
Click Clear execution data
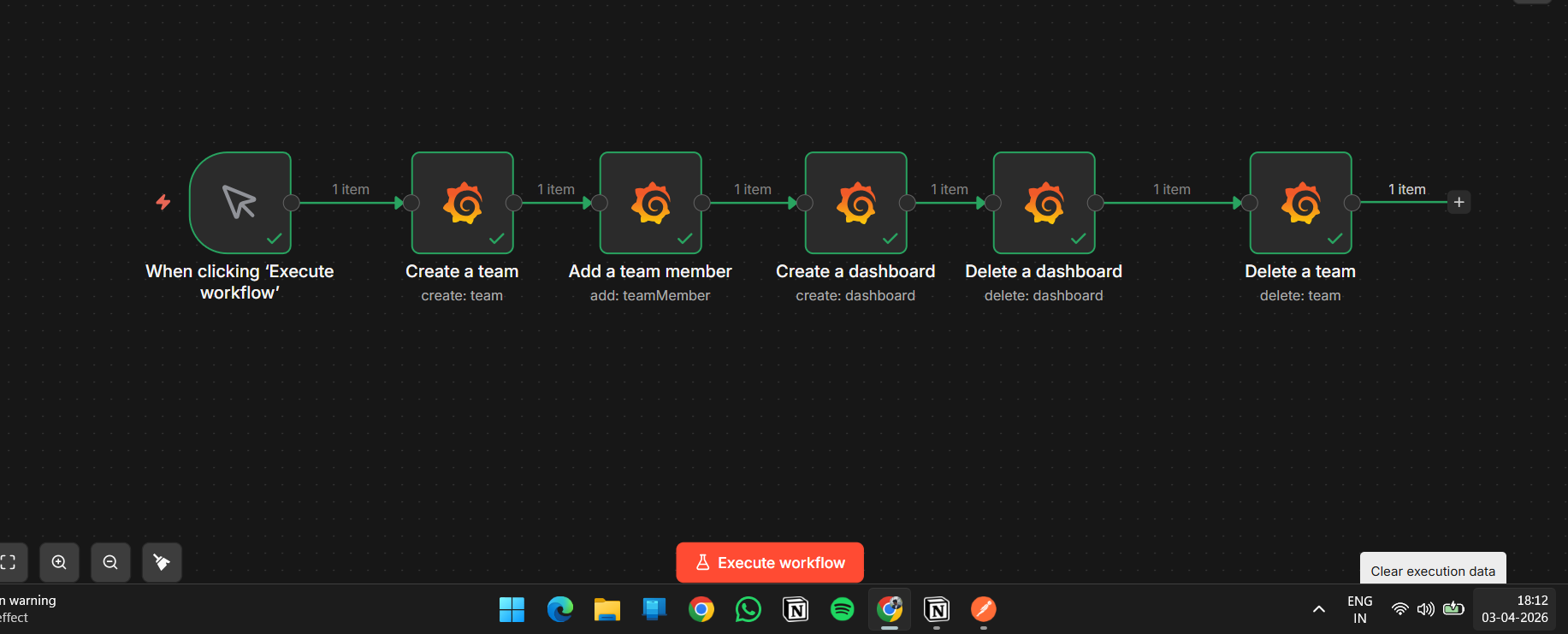coord(1433,570)
